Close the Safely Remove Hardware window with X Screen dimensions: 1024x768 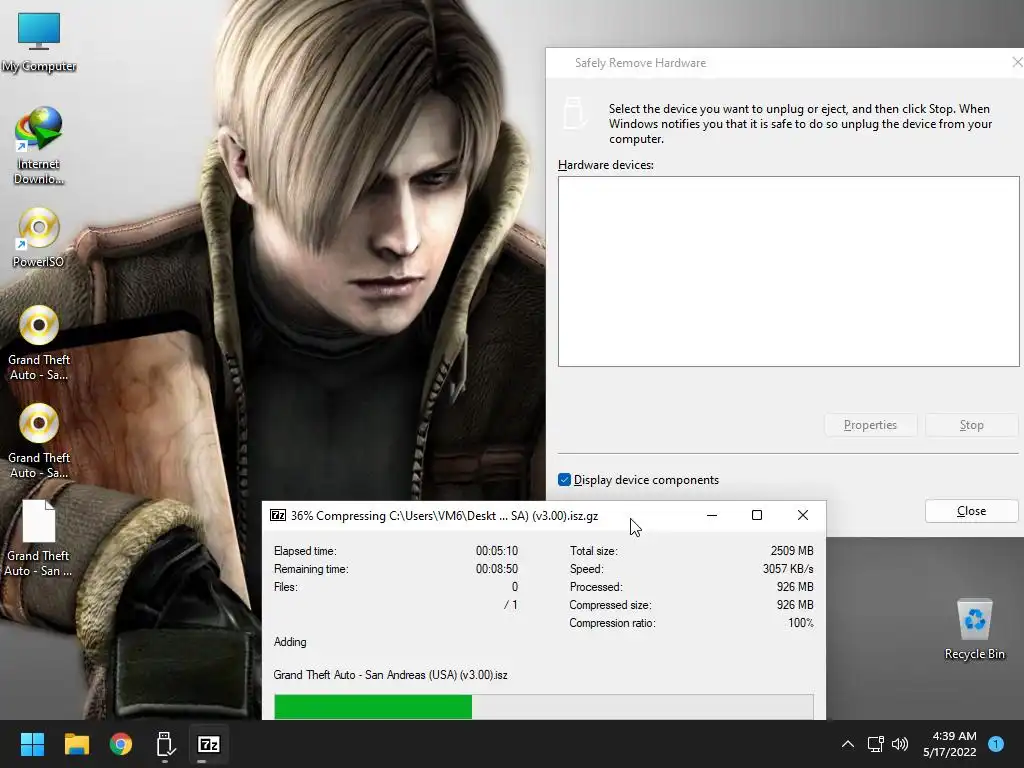click(x=1017, y=62)
